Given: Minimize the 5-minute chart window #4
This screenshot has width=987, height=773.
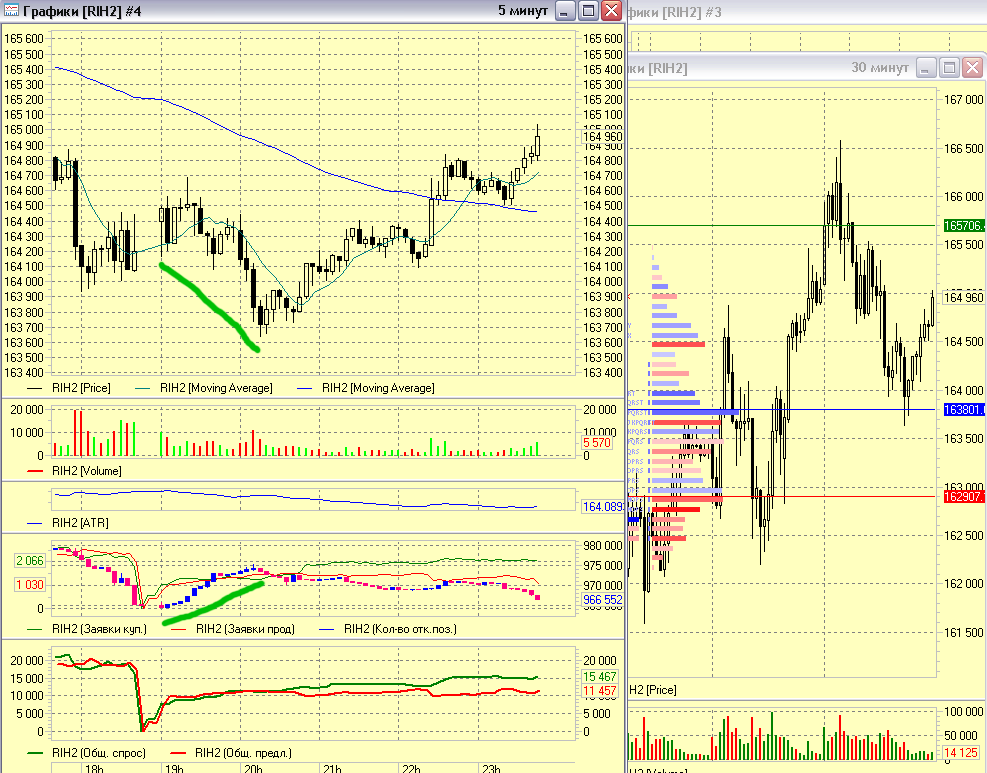Looking at the screenshot, I should [565, 12].
